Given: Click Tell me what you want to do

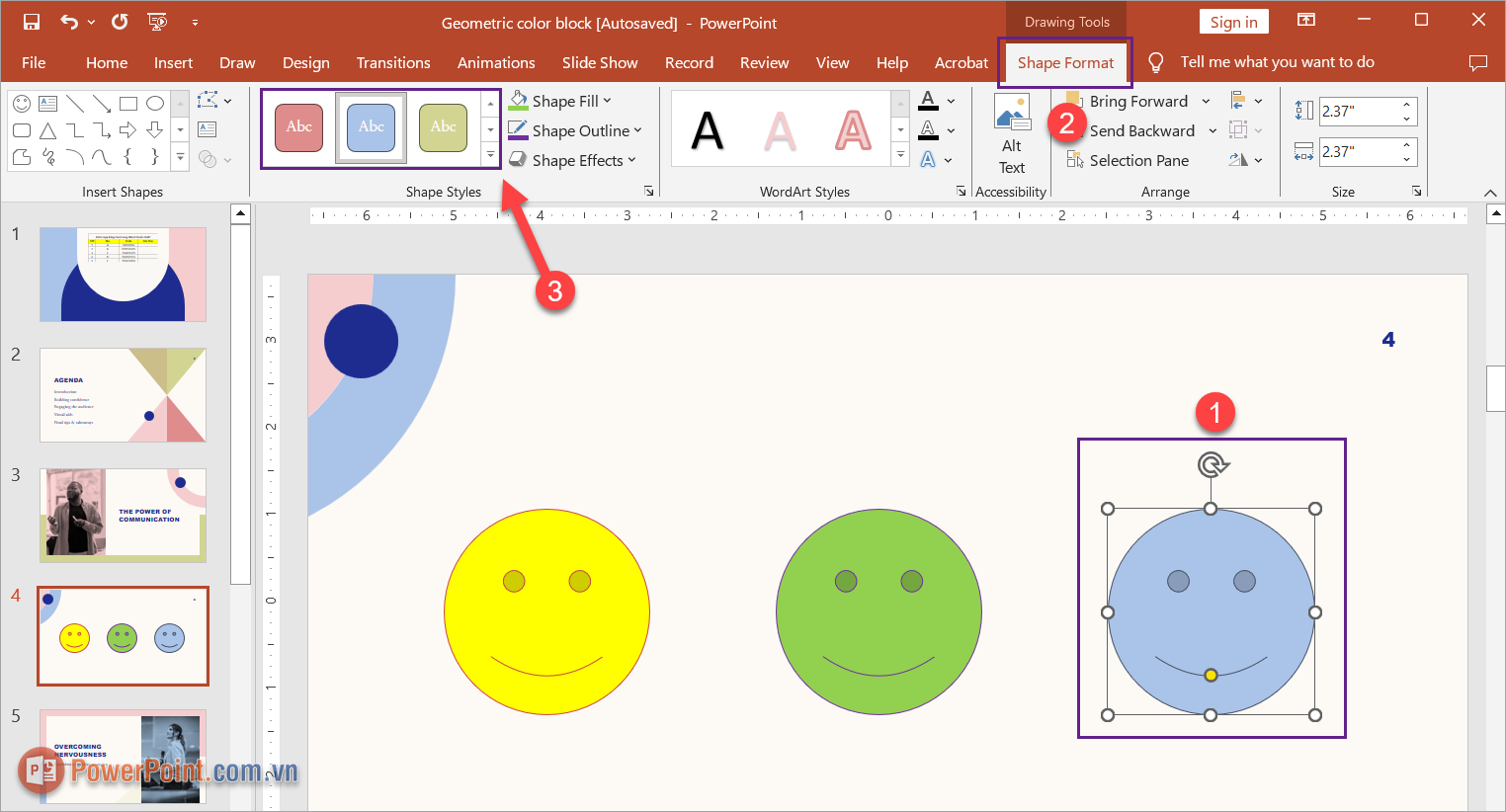Looking at the screenshot, I should click(x=1277, y=62).
